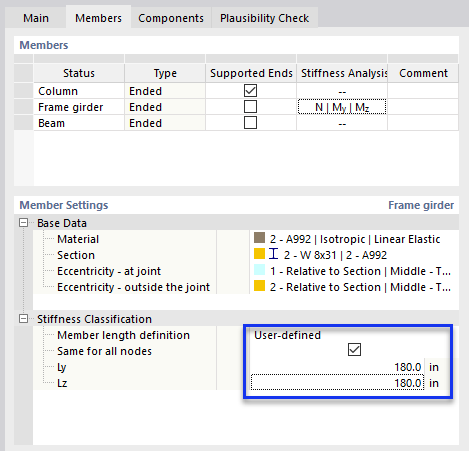
Task: Click the Column stiffness analysis dash cell
Action: [342, 91]
